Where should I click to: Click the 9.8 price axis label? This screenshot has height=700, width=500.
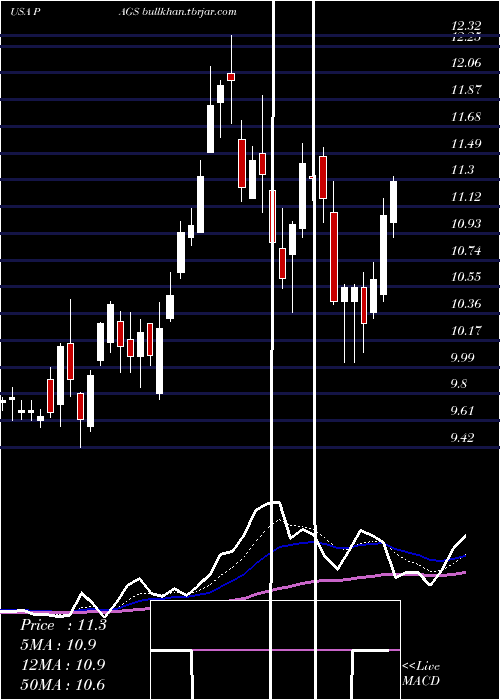(x=459, y=384)
